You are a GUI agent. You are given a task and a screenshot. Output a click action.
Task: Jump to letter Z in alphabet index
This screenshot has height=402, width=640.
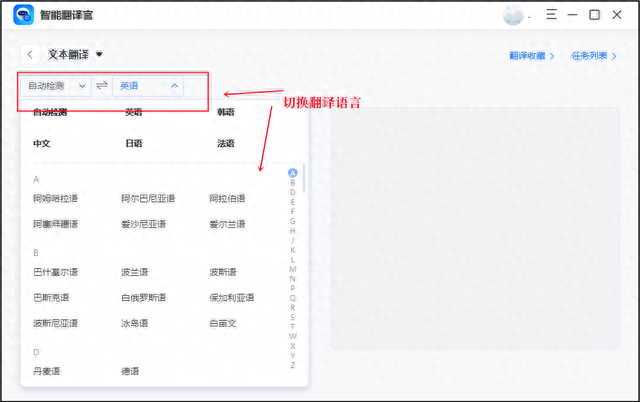[293, 365]
